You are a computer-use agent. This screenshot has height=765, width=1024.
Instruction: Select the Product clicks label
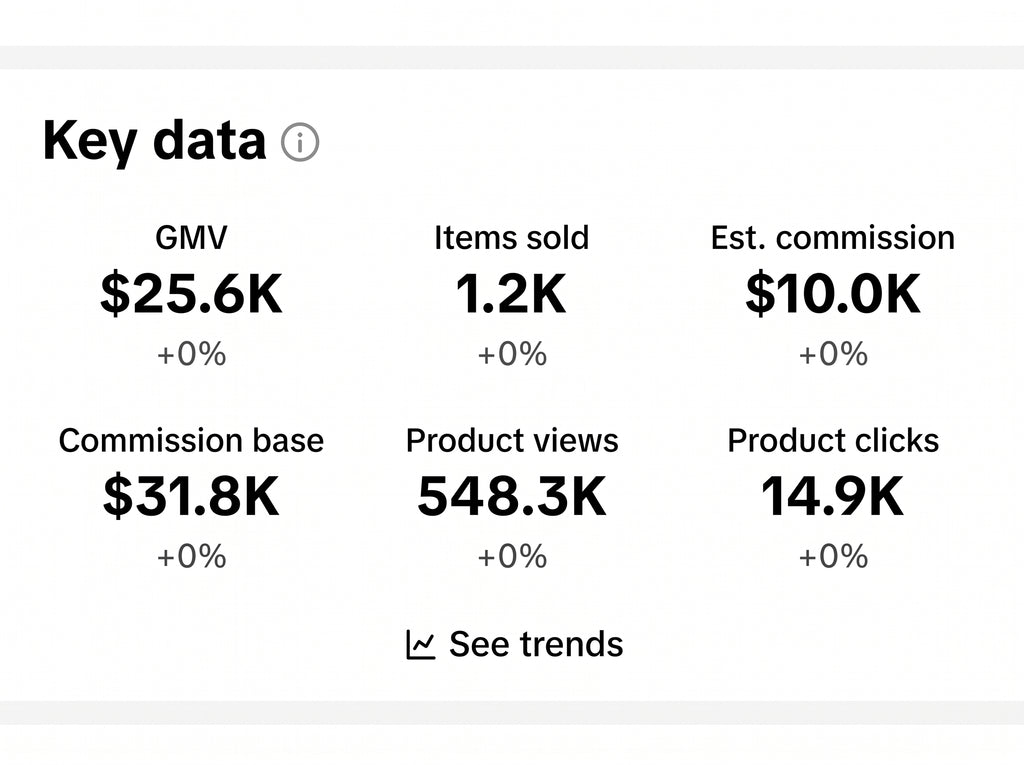coord(833,440)
